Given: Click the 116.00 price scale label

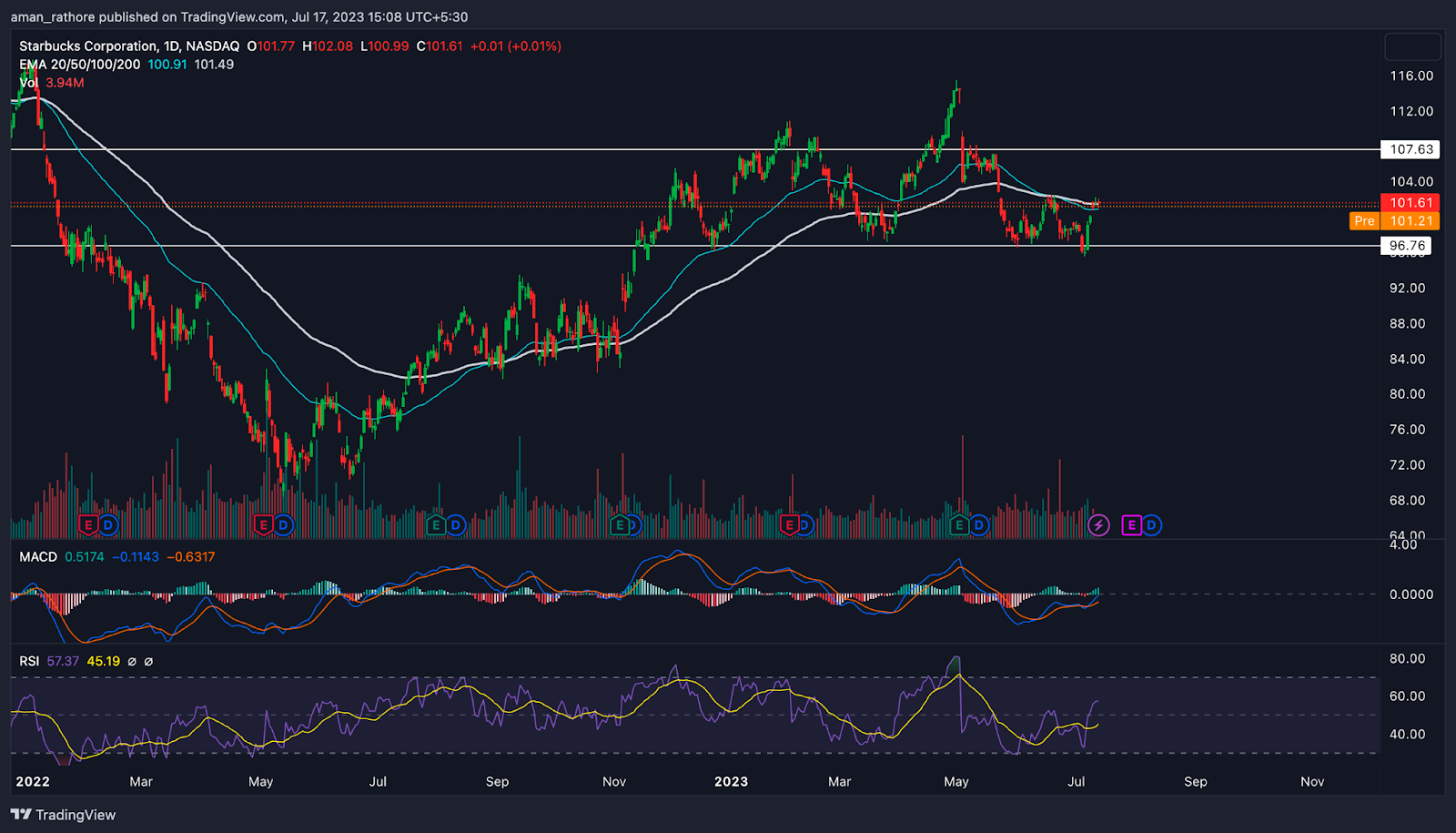Looking at the screenshot, I should click(1411, 76).
